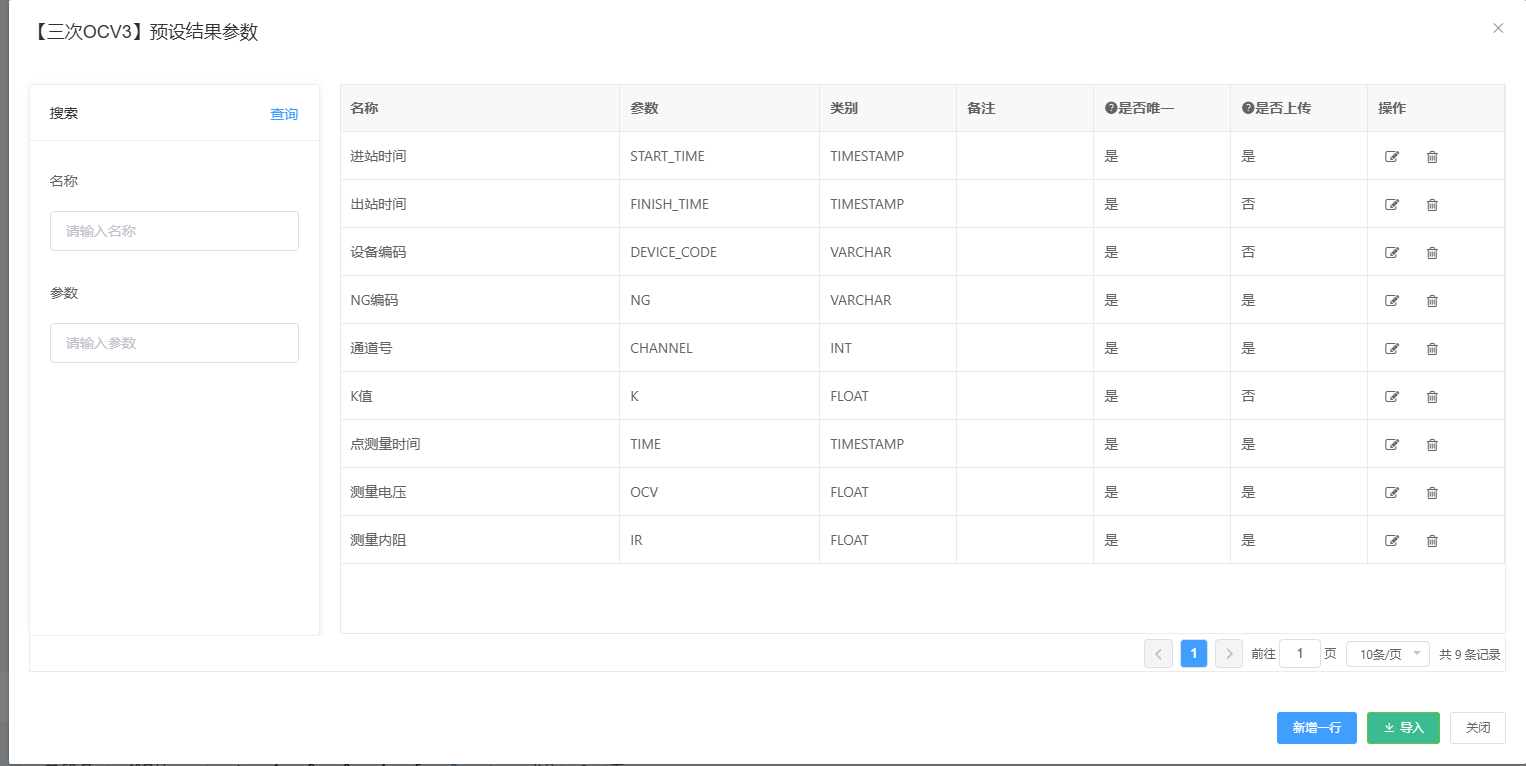The height and width of the screenshot is (766, 1526).
Task: Delete the 设备编码 row
Action: coord(1432,253)
